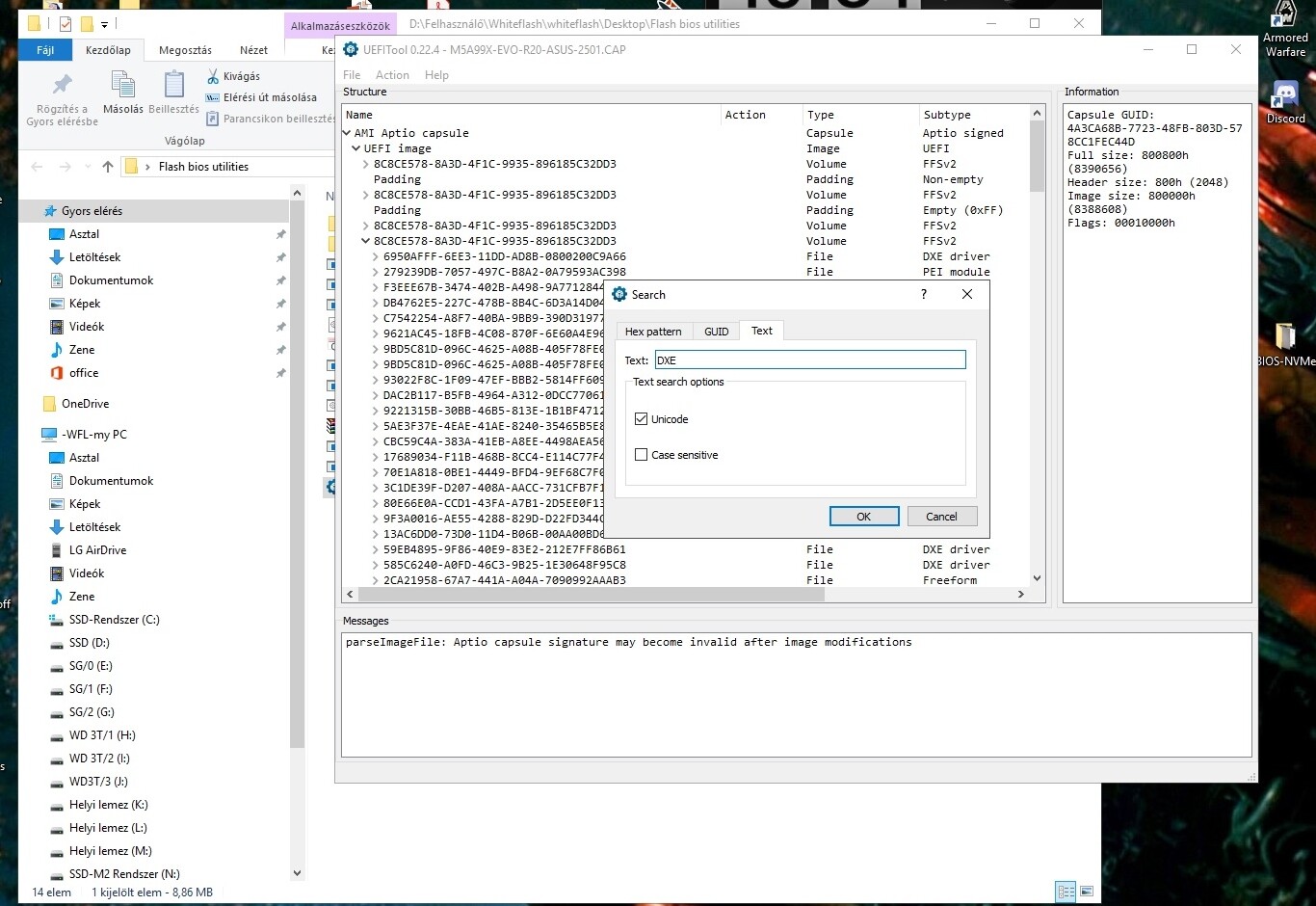Open the Megosztás ribbon tab

tap(185, 50)
